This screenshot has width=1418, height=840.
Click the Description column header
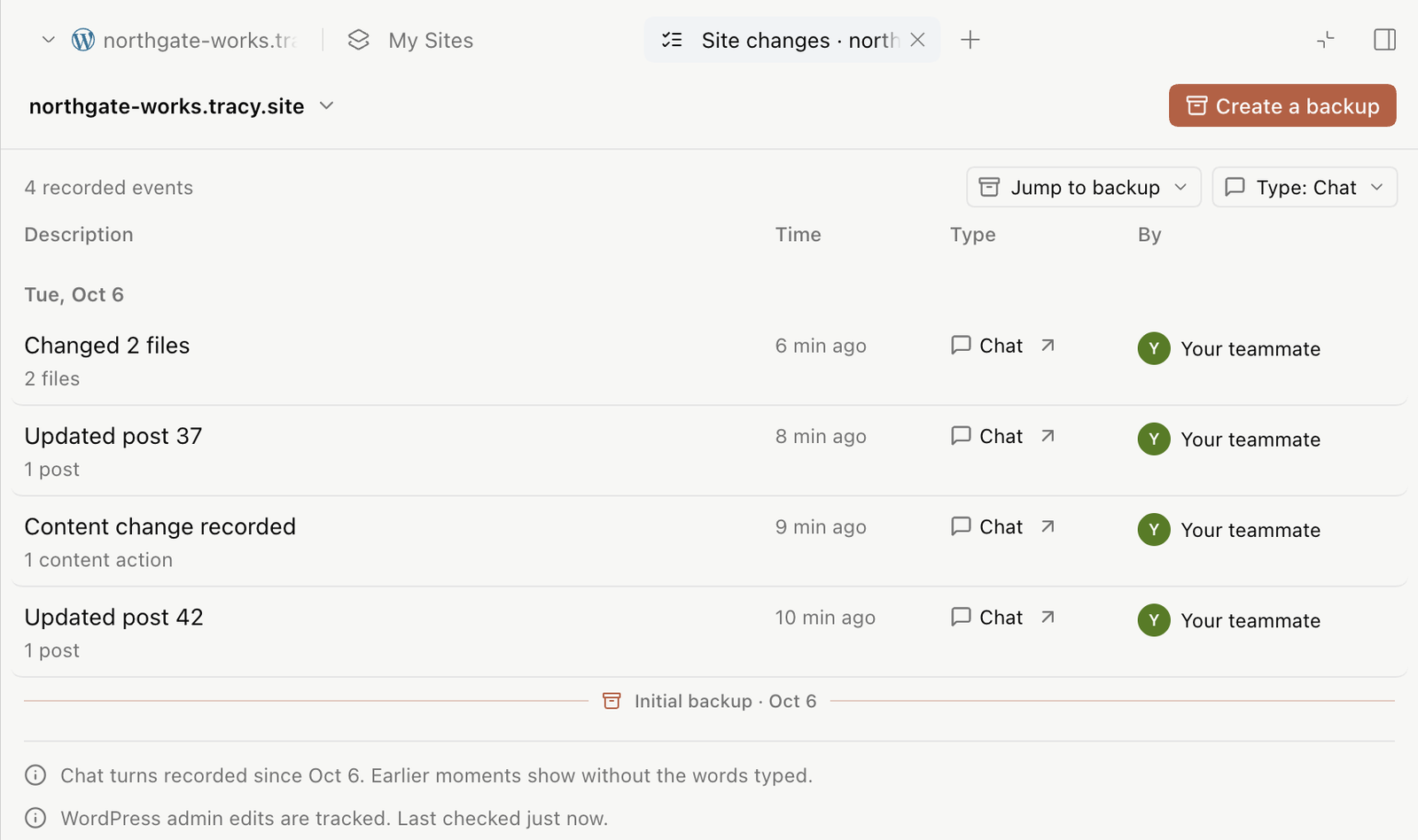[x=79, y=235]
